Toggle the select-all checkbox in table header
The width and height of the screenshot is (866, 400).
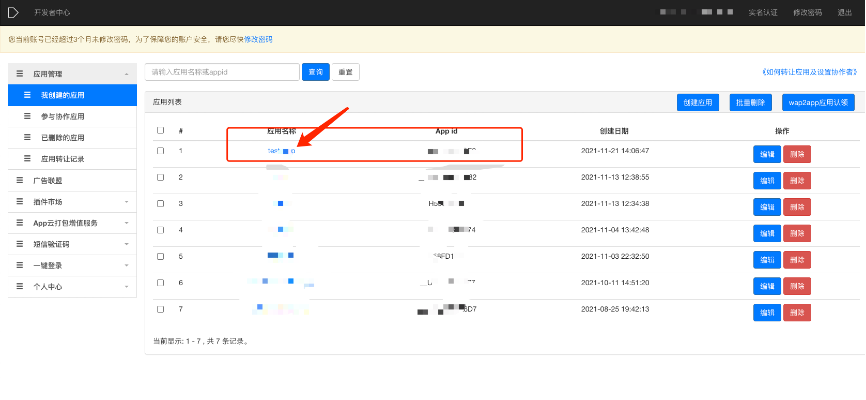pyautogui.click(x=161, y=131)
